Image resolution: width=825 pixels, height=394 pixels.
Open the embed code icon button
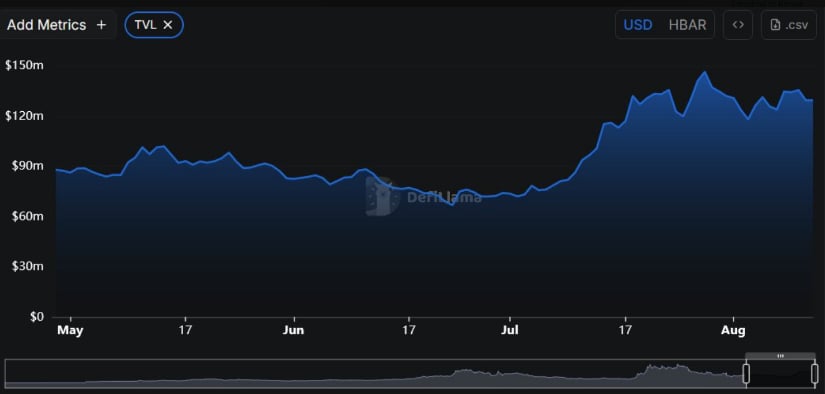[738, 25]
